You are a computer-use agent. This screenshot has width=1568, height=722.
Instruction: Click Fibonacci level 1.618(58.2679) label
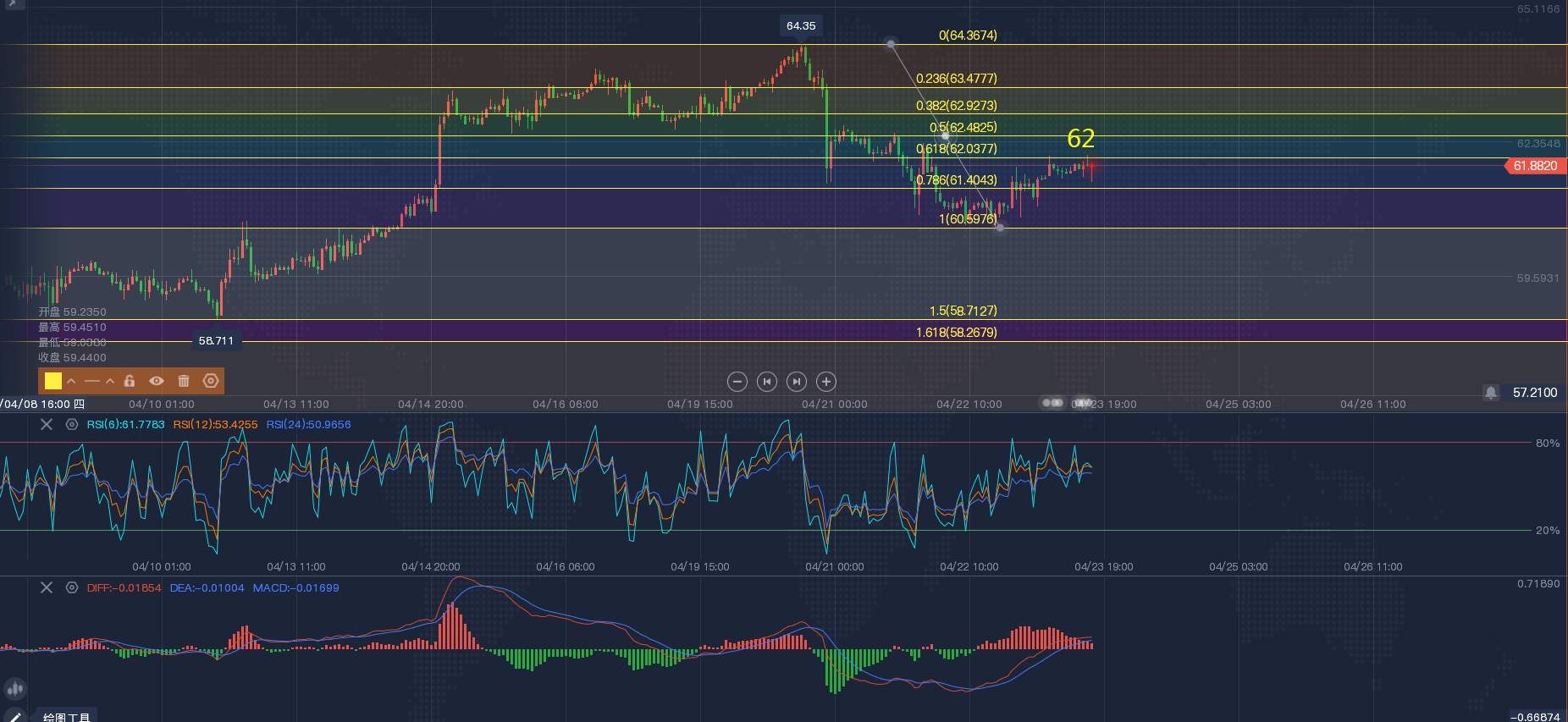tap(957, 333)
